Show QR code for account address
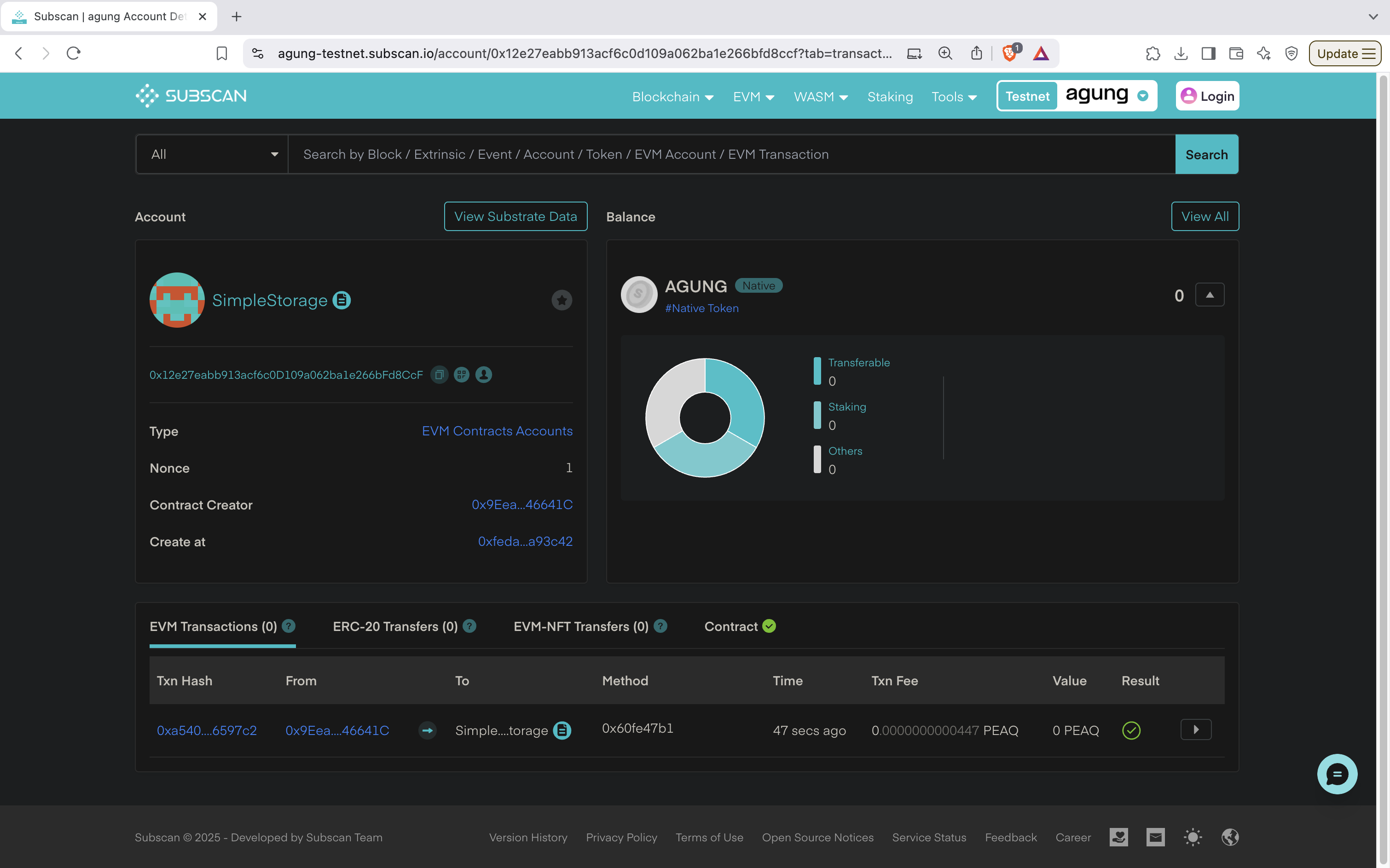 coord(462,375)
